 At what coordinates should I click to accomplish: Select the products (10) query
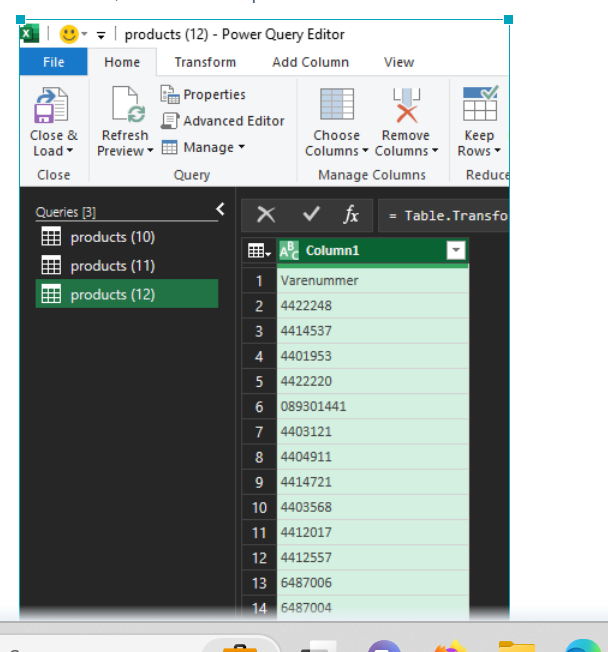pyautogui.click(x=127, y=237)
